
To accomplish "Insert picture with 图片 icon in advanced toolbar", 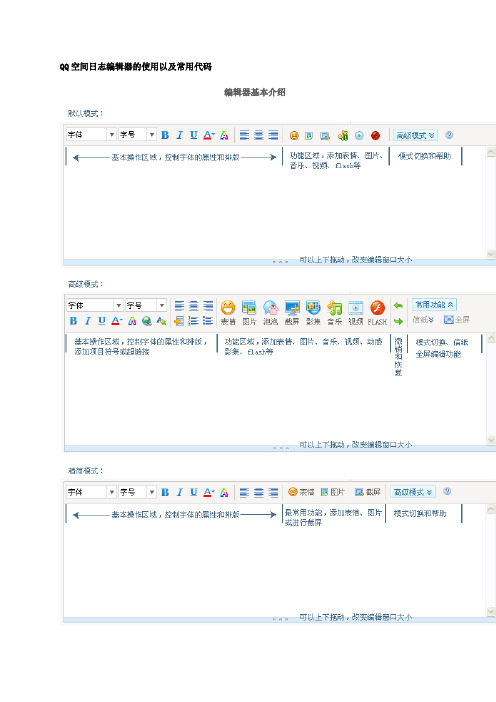I will (249, 312).
